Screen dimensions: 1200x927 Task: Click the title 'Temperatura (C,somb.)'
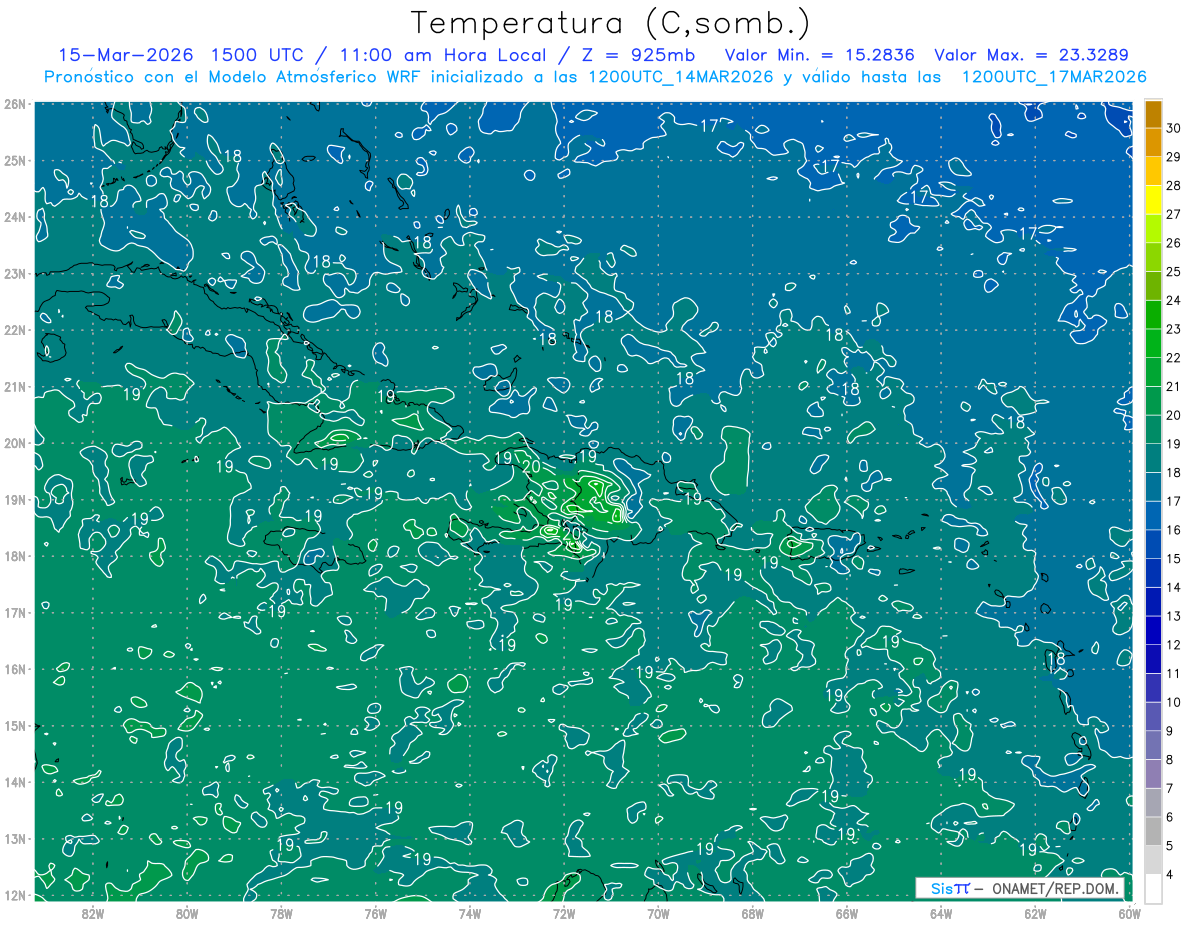[611, 23]
